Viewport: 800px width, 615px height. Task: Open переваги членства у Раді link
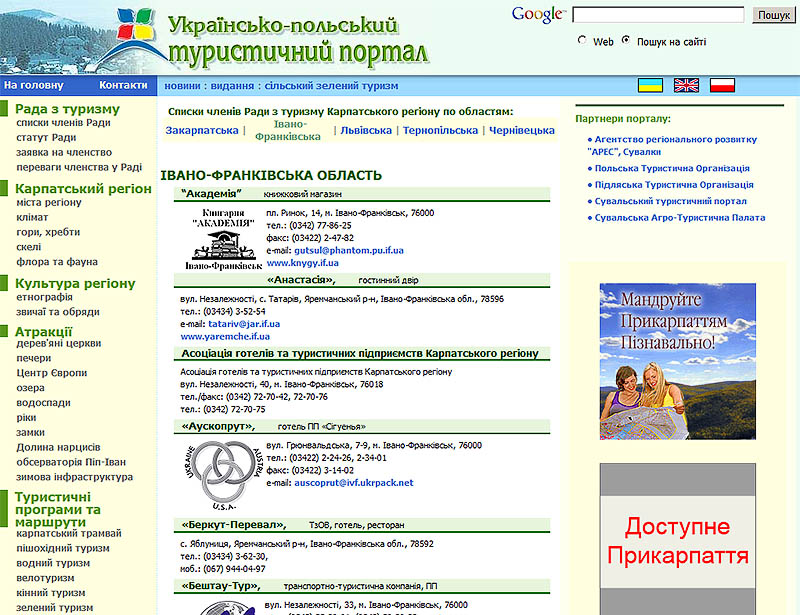79,167
